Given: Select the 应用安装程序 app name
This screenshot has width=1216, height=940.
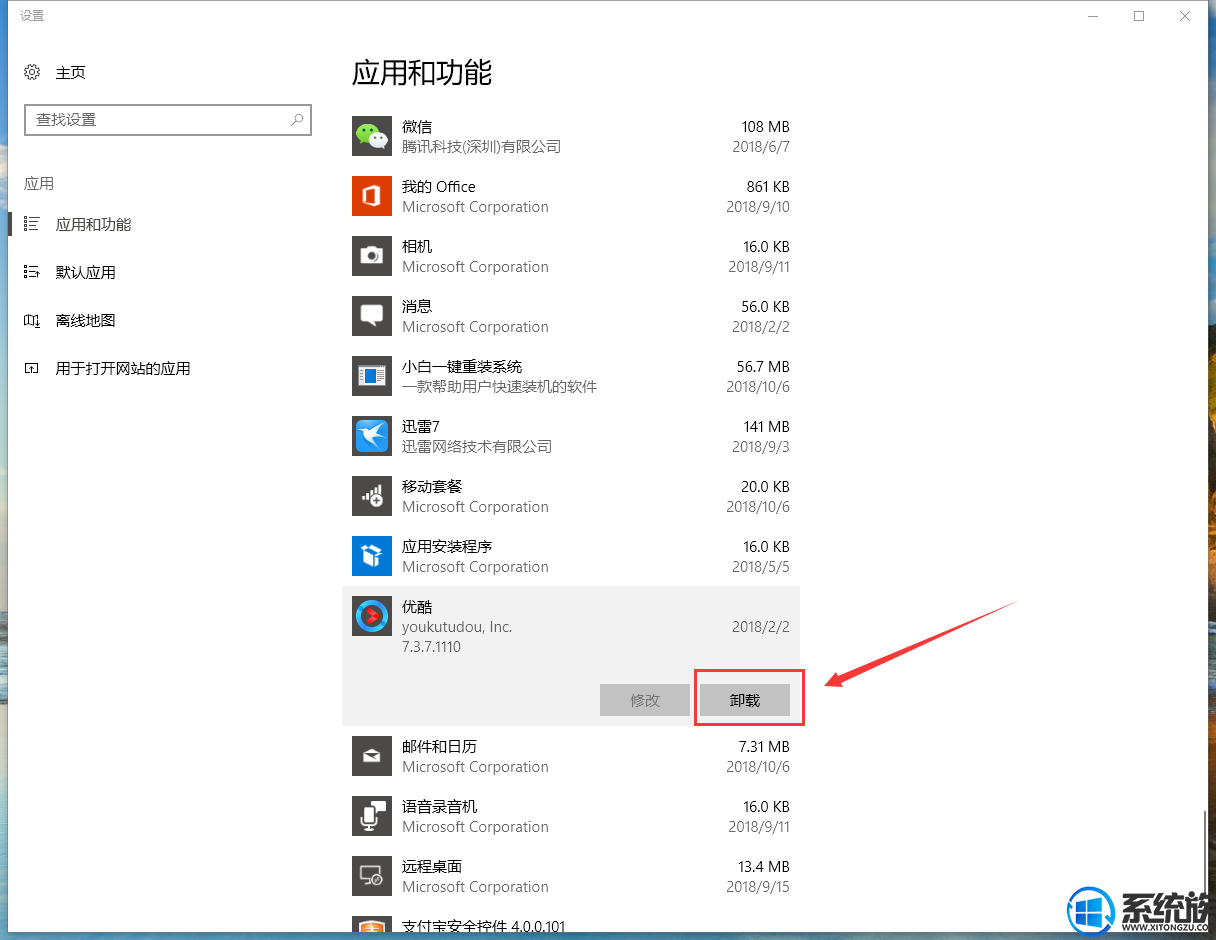Looking at the screenshot, I should 447,546.
